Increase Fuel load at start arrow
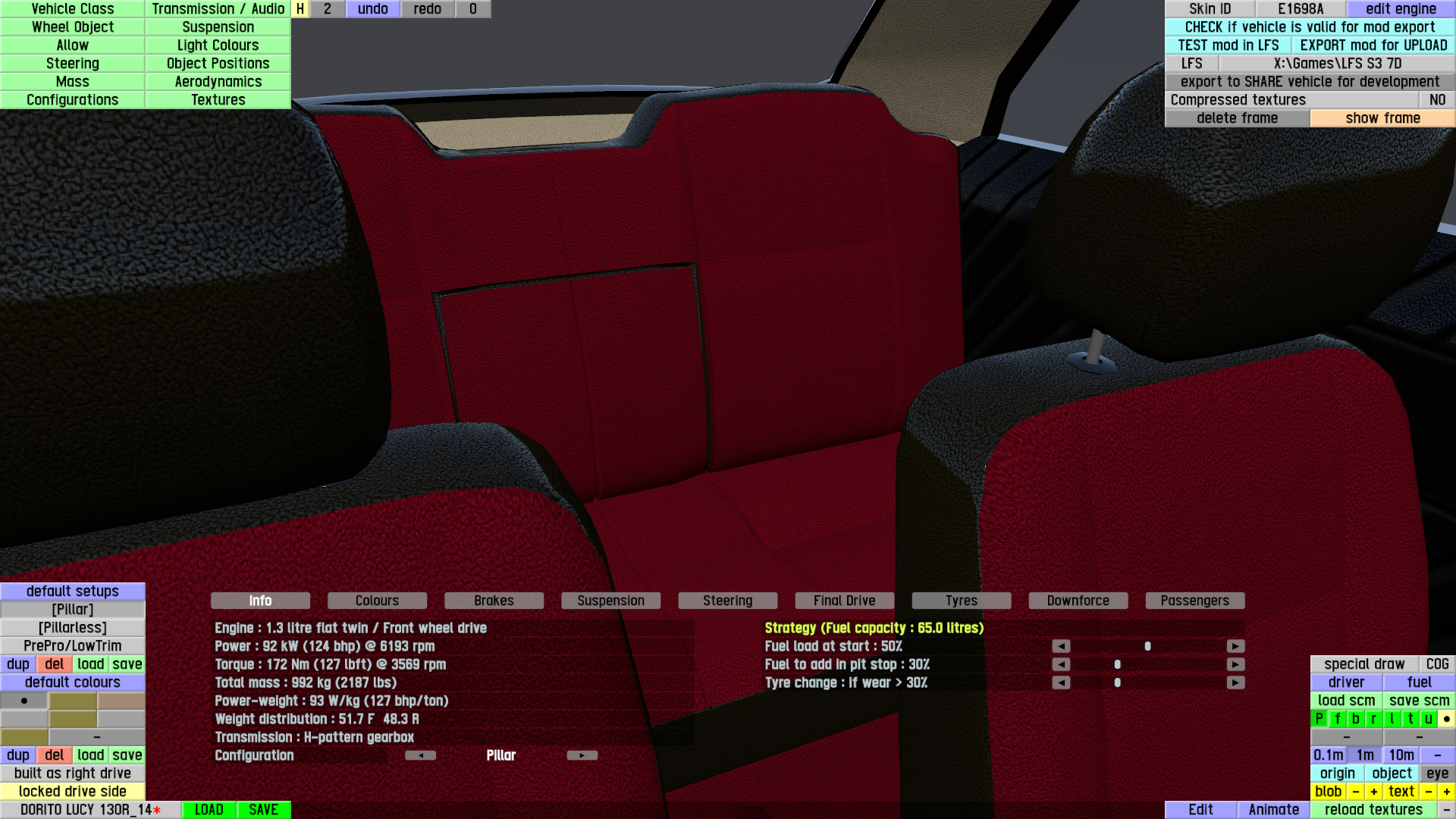 [x=1235, y=646]
